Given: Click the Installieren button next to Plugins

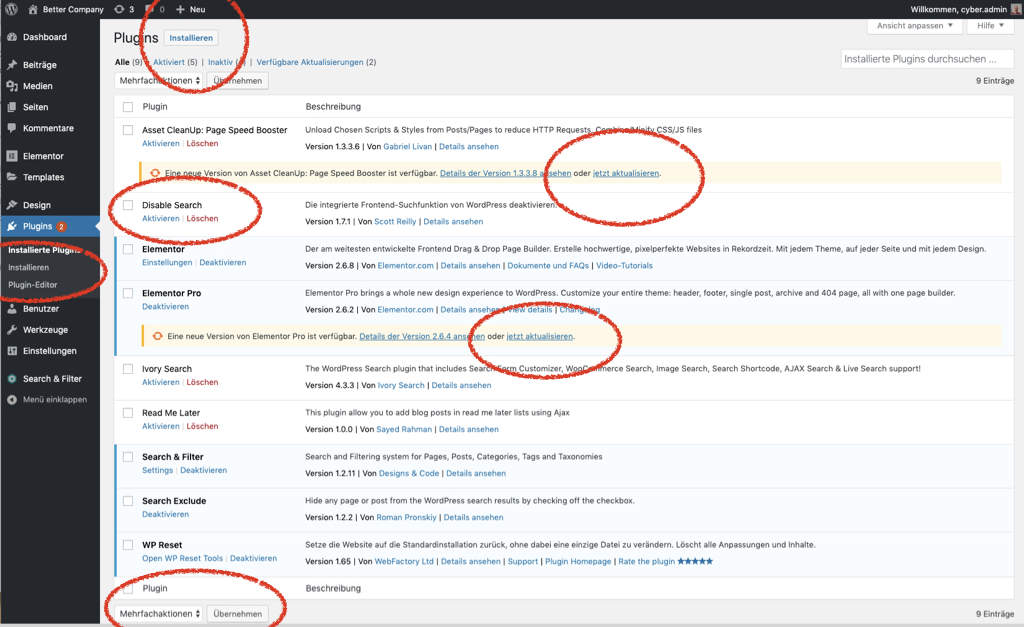Looking at the screenshot, I should point(191,38).
